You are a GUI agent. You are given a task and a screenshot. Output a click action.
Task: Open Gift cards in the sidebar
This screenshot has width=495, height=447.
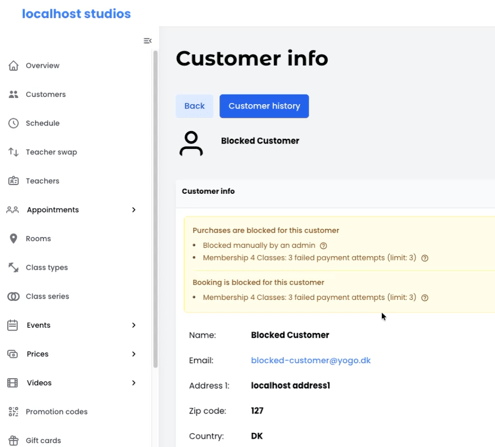click(43, 441)
